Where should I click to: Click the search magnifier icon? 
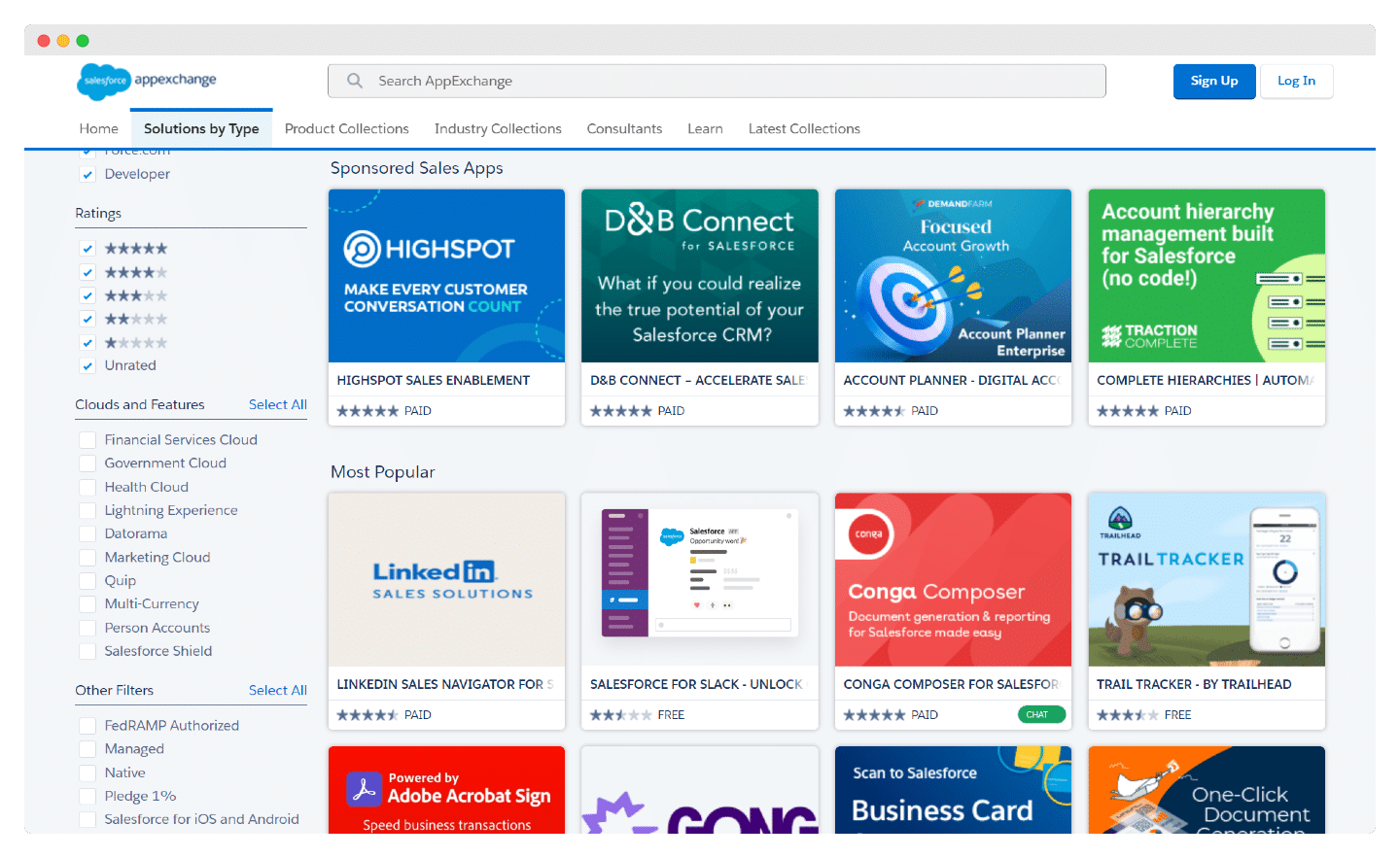(x=355, y=81)
